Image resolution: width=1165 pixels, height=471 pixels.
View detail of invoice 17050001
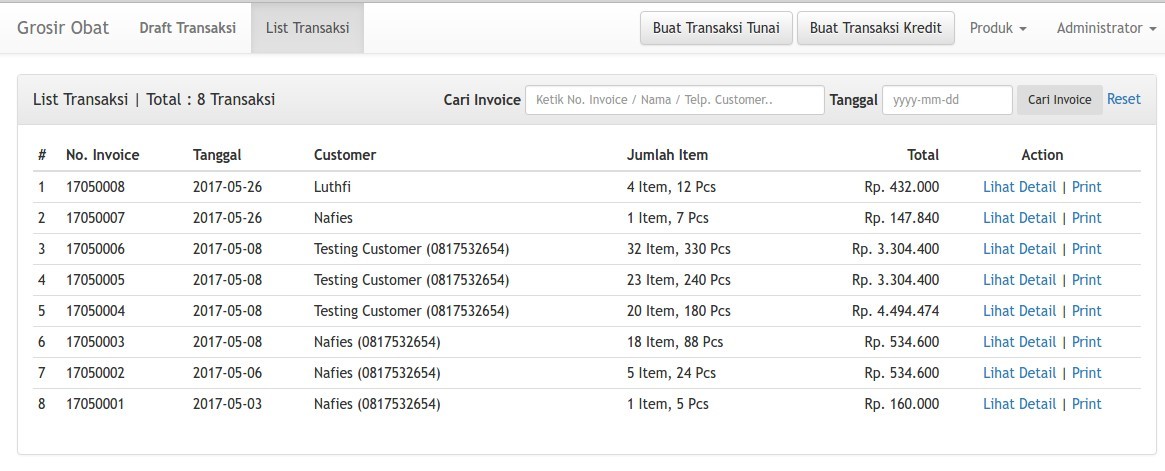[1019, 404]
